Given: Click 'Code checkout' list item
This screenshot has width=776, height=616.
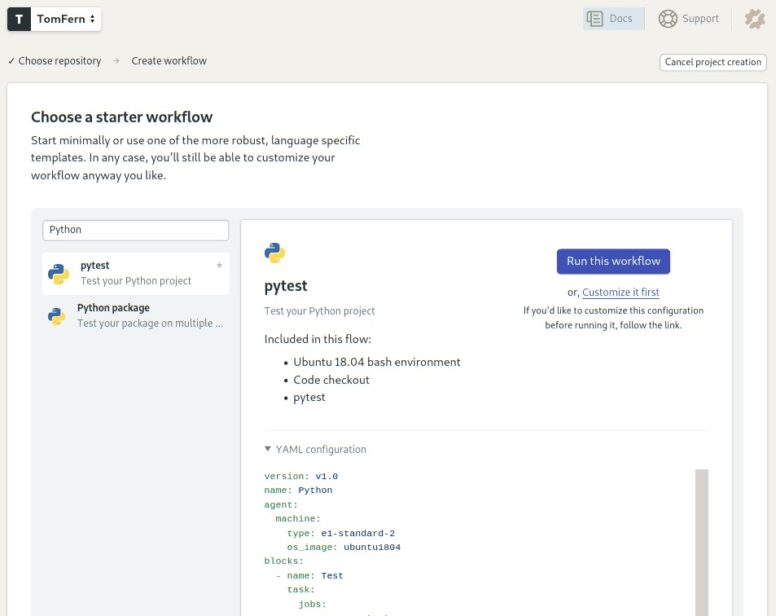Looking at the screenshot, I should tap(331, 380).
